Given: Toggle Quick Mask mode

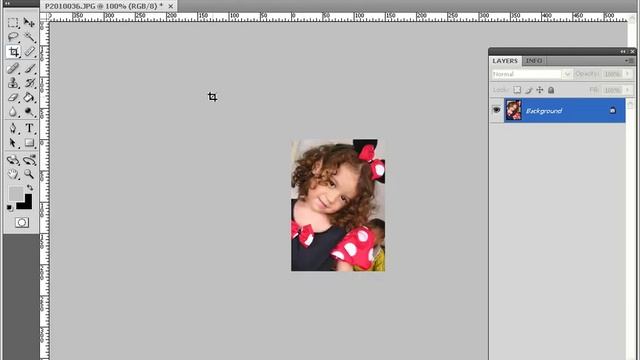Looking at the screenshot, I should (x=22, y=222).
